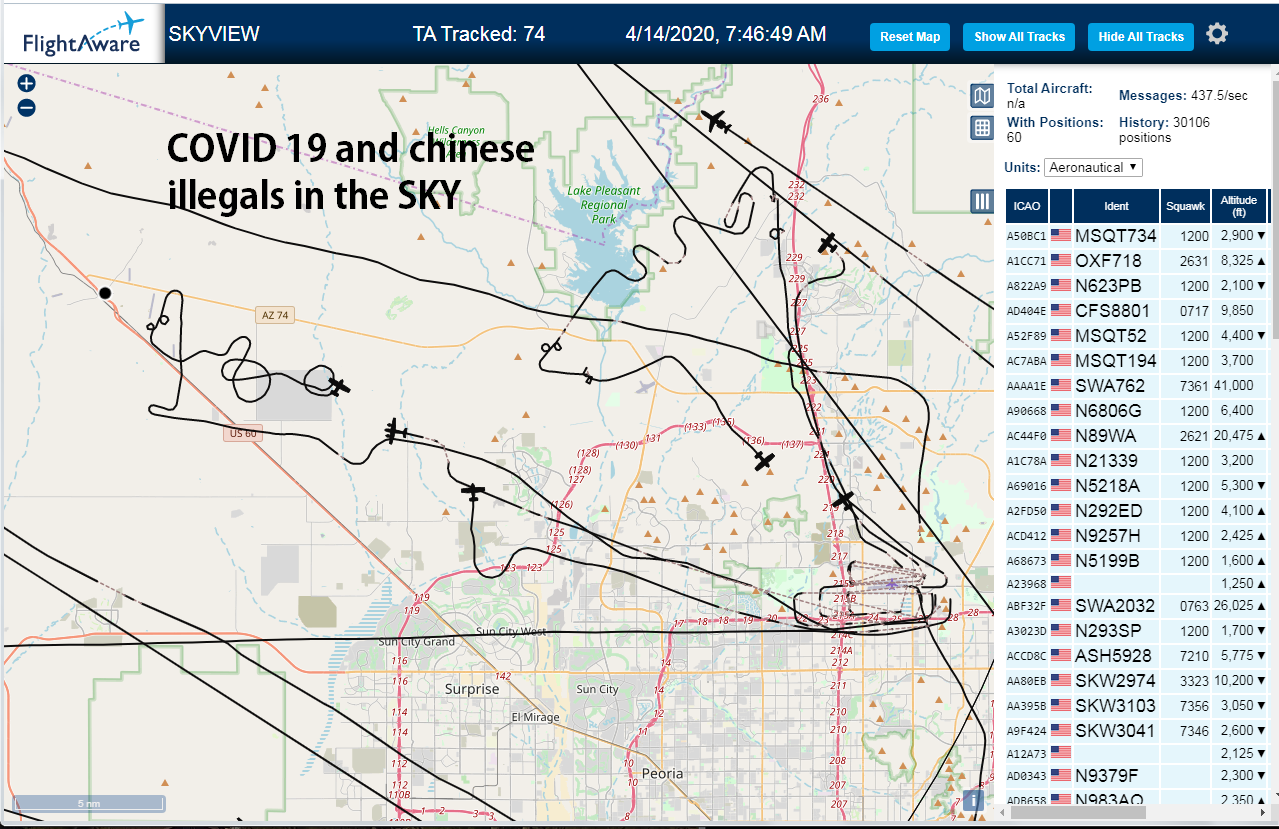Select the SKW2974 ident

coord(1115,681)
